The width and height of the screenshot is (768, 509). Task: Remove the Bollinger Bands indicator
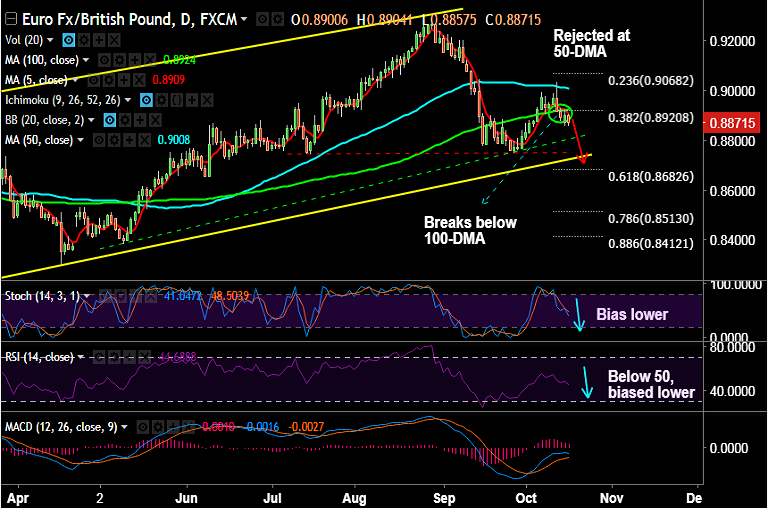(x=155, y=120)
